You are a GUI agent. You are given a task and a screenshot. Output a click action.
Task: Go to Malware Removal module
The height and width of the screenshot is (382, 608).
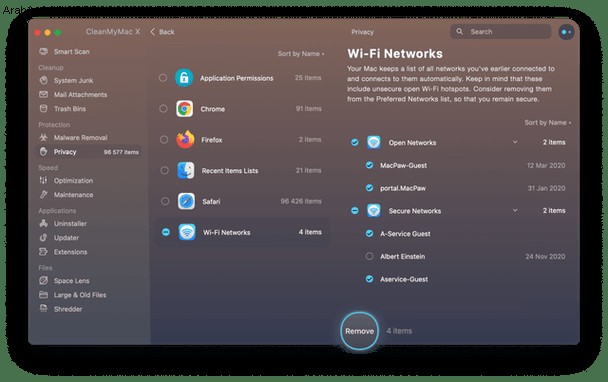pyautogui.click(x=73, y=138)
